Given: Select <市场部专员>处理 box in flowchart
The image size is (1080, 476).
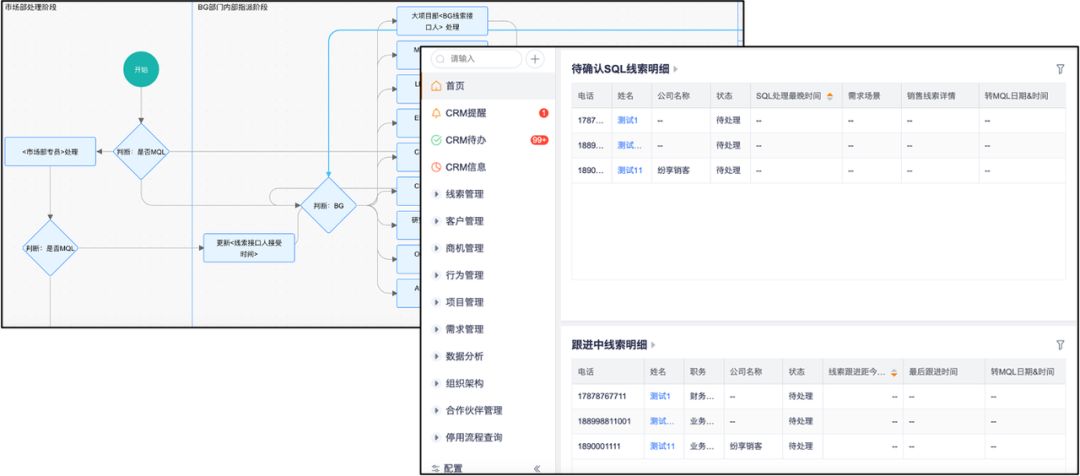Looking at the screenshot, I should click(50, 152).
